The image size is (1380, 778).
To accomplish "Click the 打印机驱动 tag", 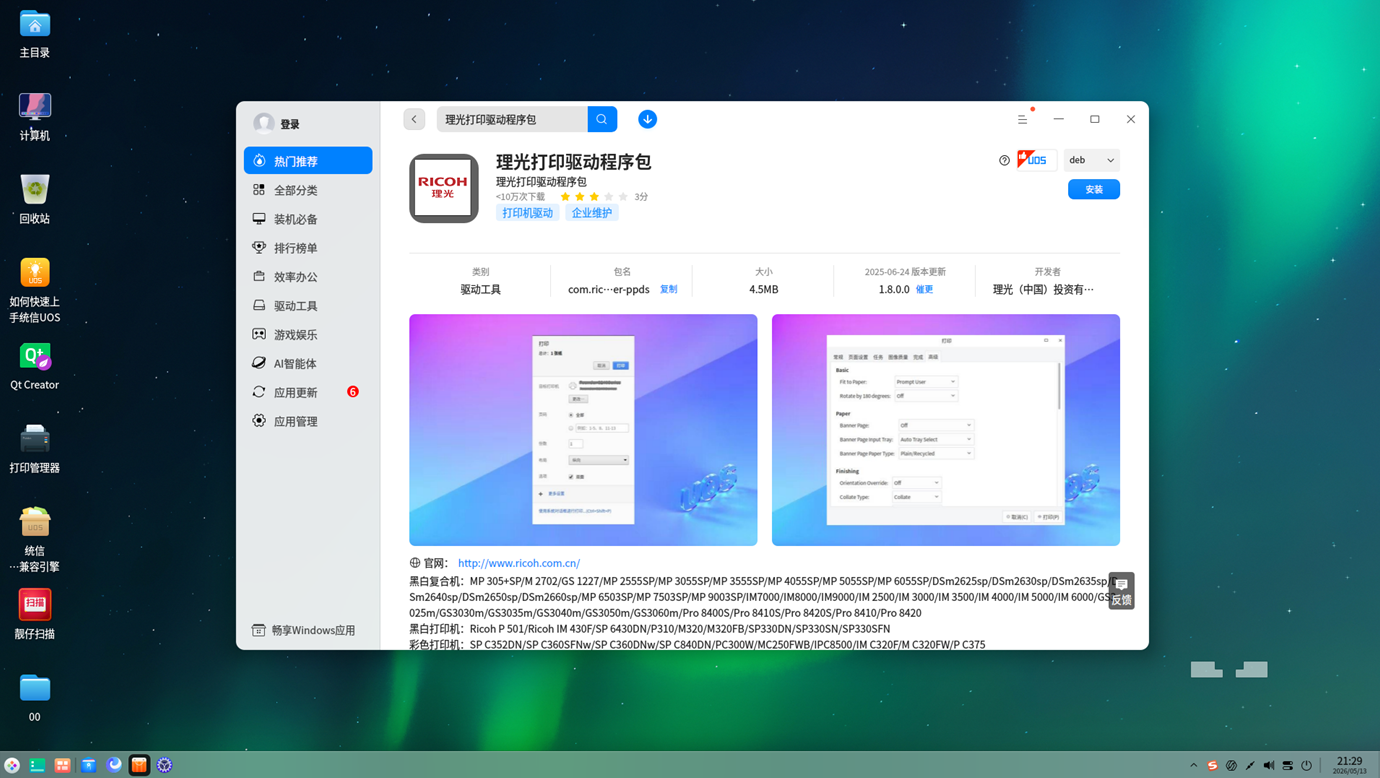I will [x=528, y=213].
